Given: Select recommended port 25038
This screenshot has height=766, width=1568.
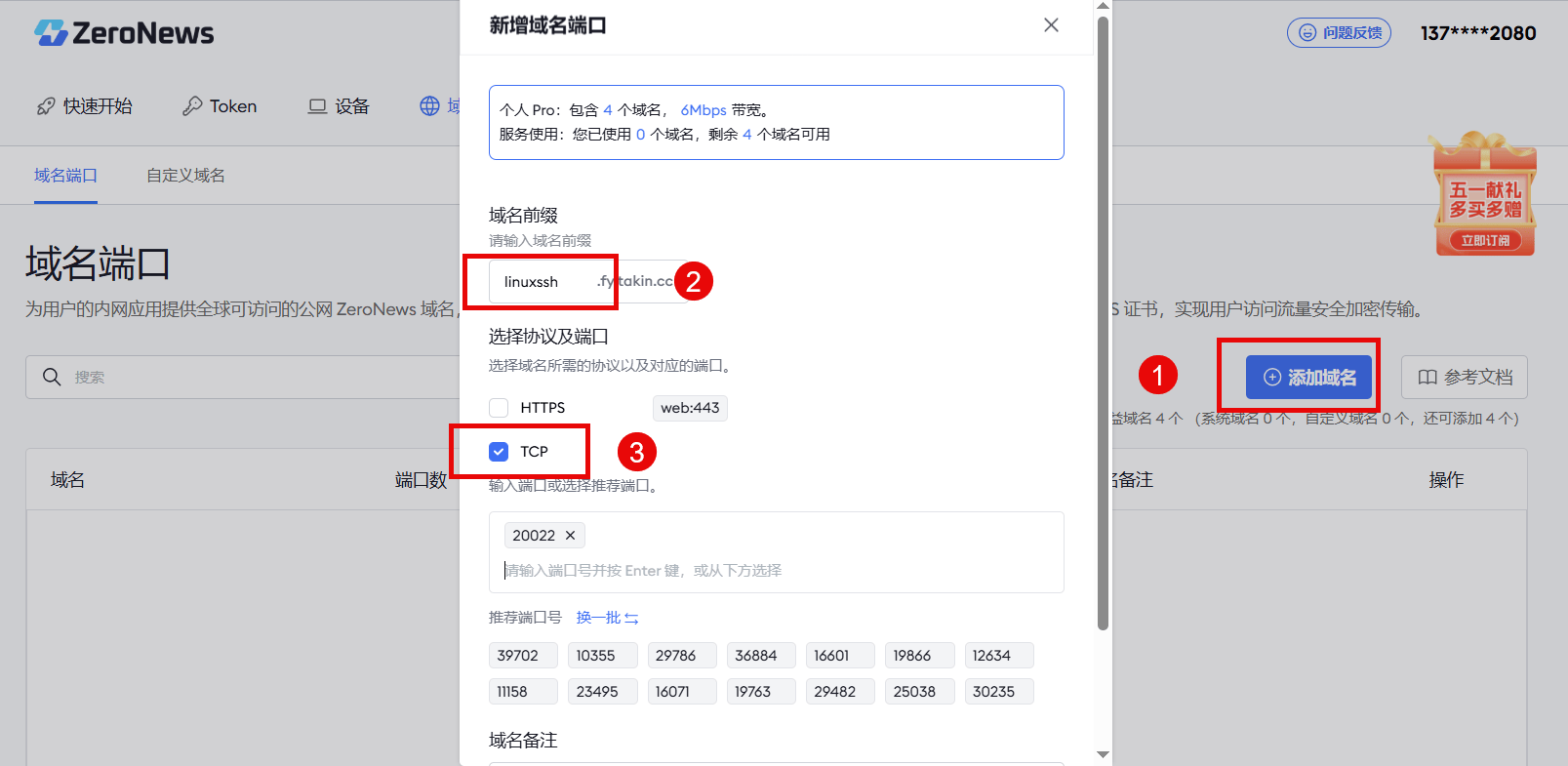Looking at the screenshot, I should tap(920, 692).
